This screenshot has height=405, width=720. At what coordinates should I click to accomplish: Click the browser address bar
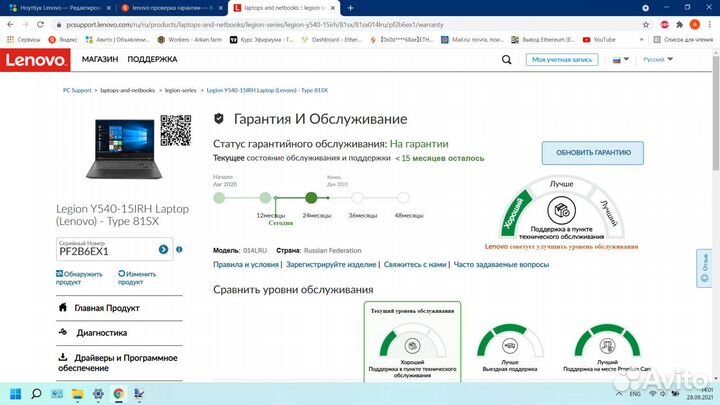pyautogui.click(x=348, y=25)
